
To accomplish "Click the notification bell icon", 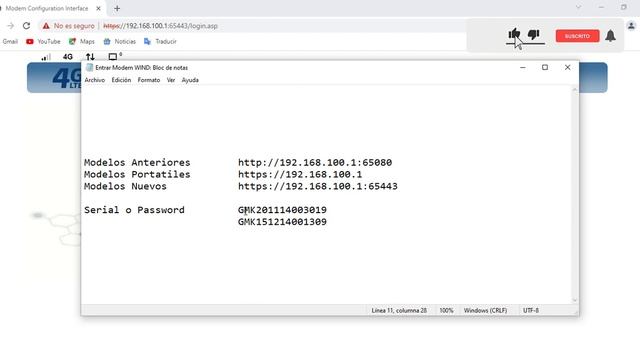I will click(610, 36).
